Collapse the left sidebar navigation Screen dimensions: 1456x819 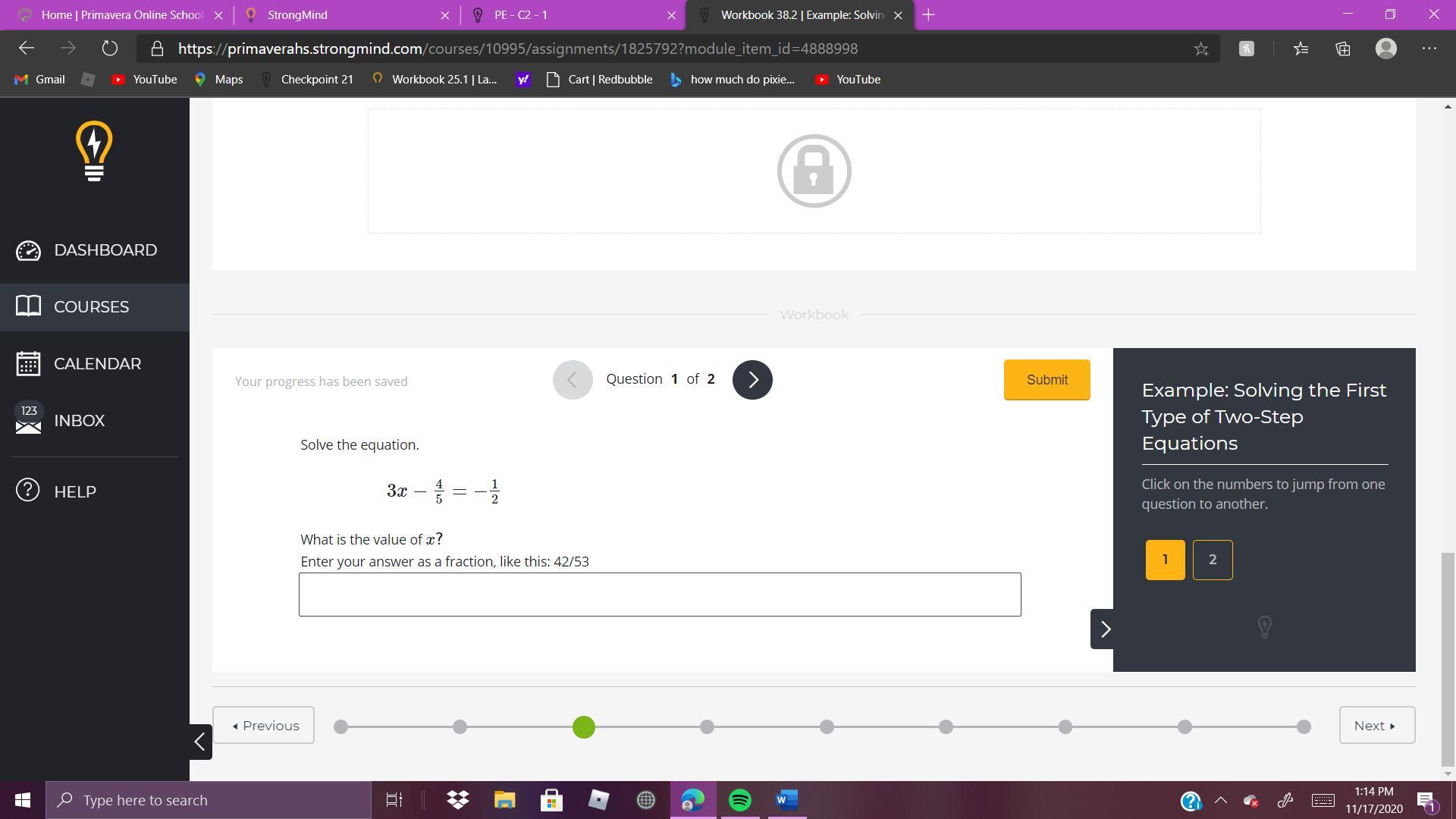(200, 741)
